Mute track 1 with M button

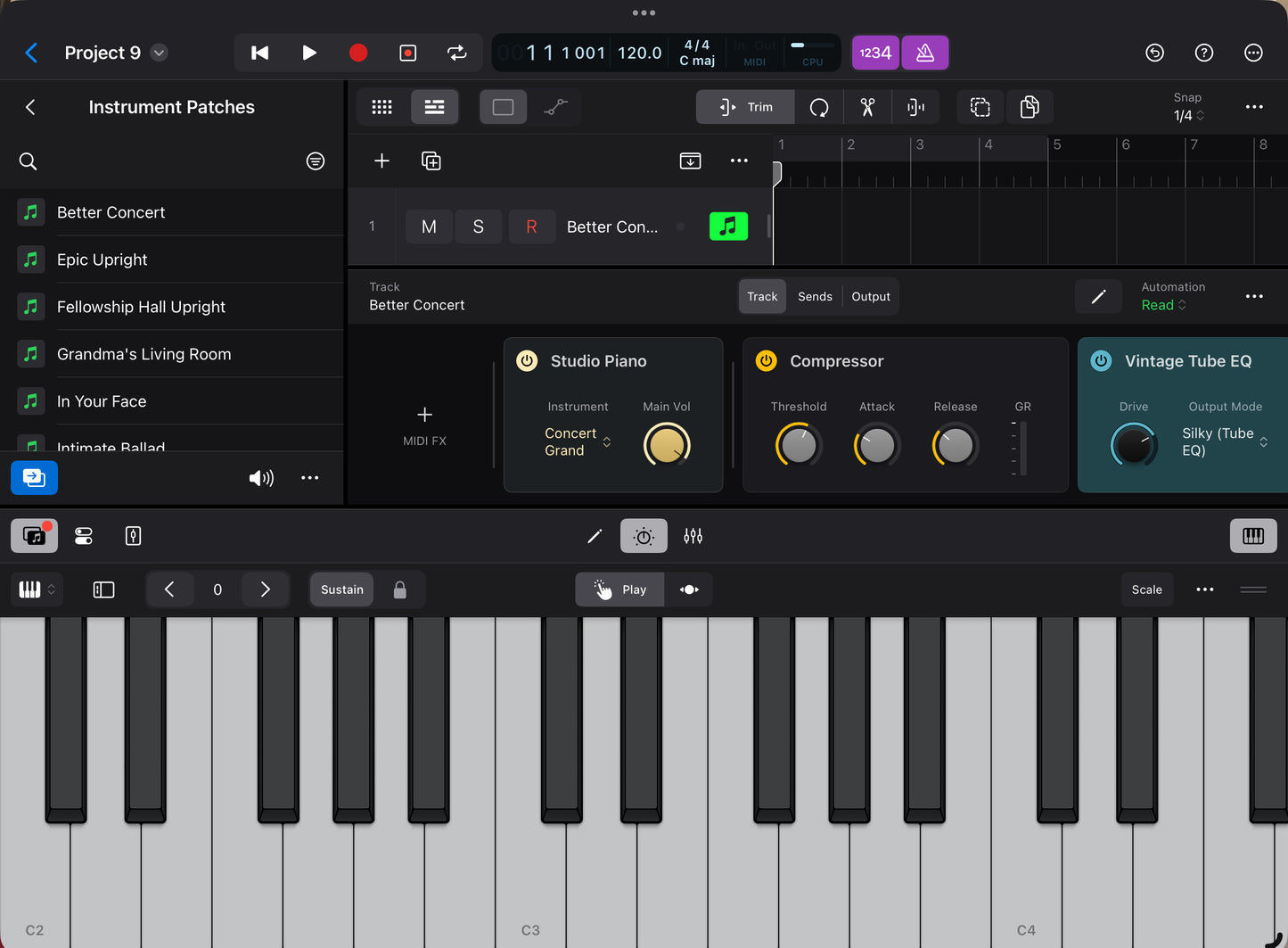[x=429, y=227]
